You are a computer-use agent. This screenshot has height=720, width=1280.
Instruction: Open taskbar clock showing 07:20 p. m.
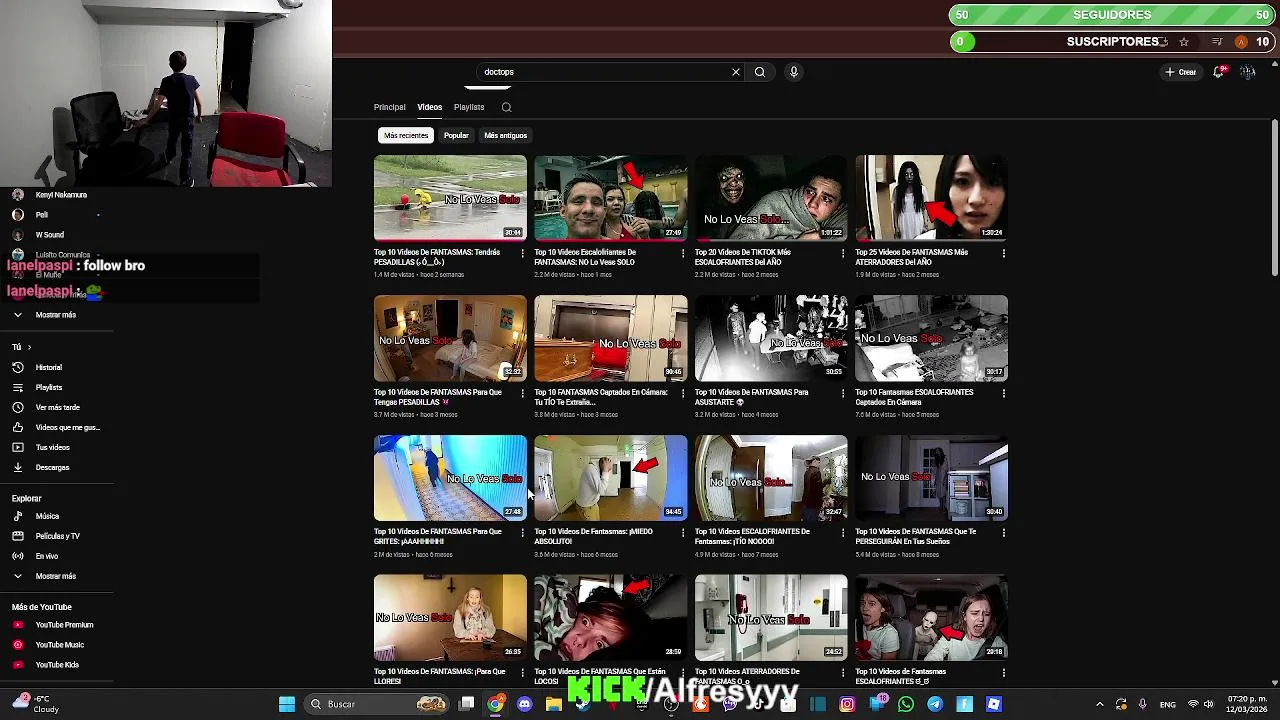tap(1246, 704)
